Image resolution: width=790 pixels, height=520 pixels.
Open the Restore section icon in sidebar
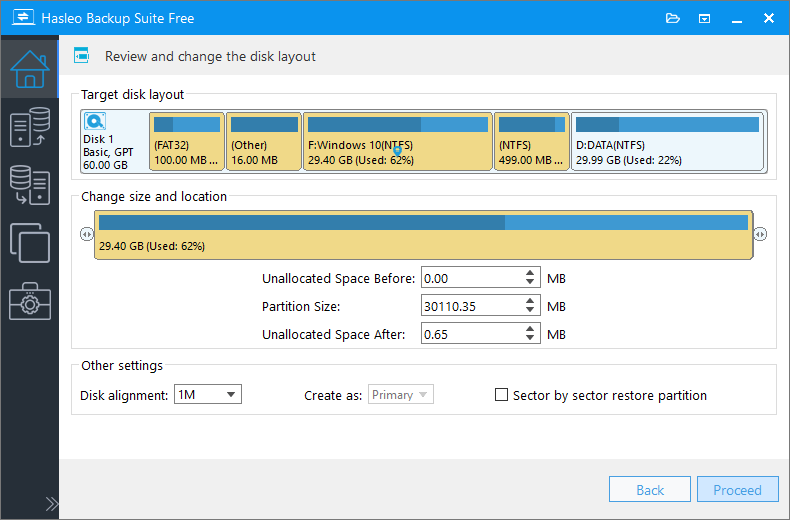30,185
